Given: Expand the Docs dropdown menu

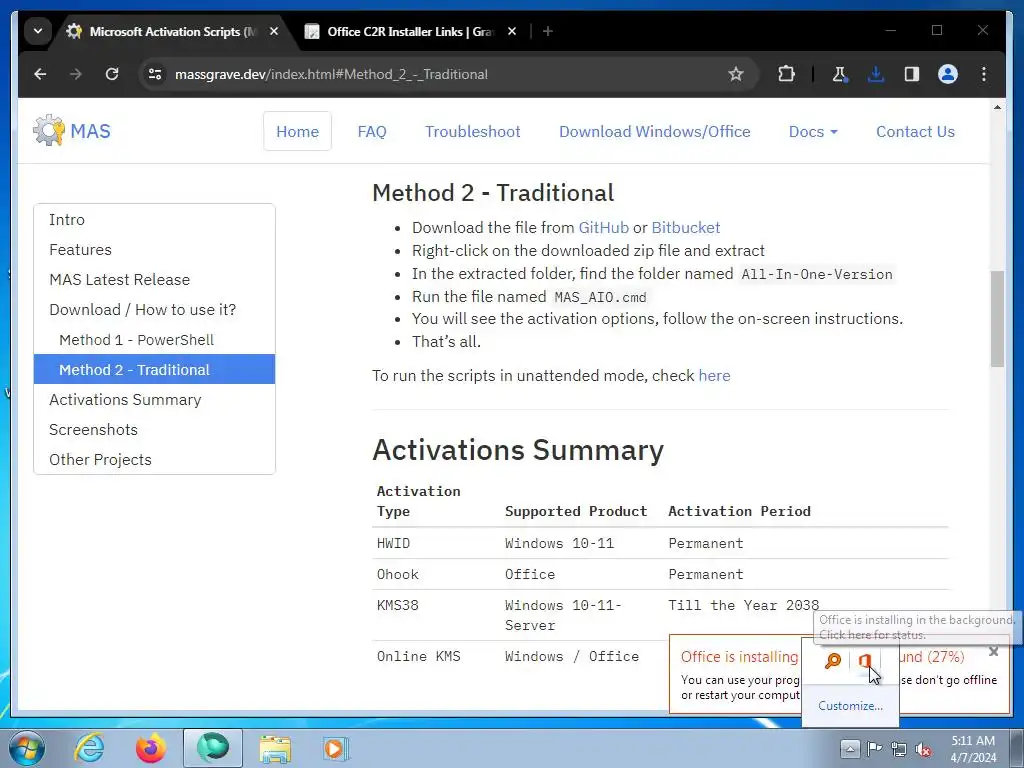Looking at the screenshot, I should coord(813,131).
